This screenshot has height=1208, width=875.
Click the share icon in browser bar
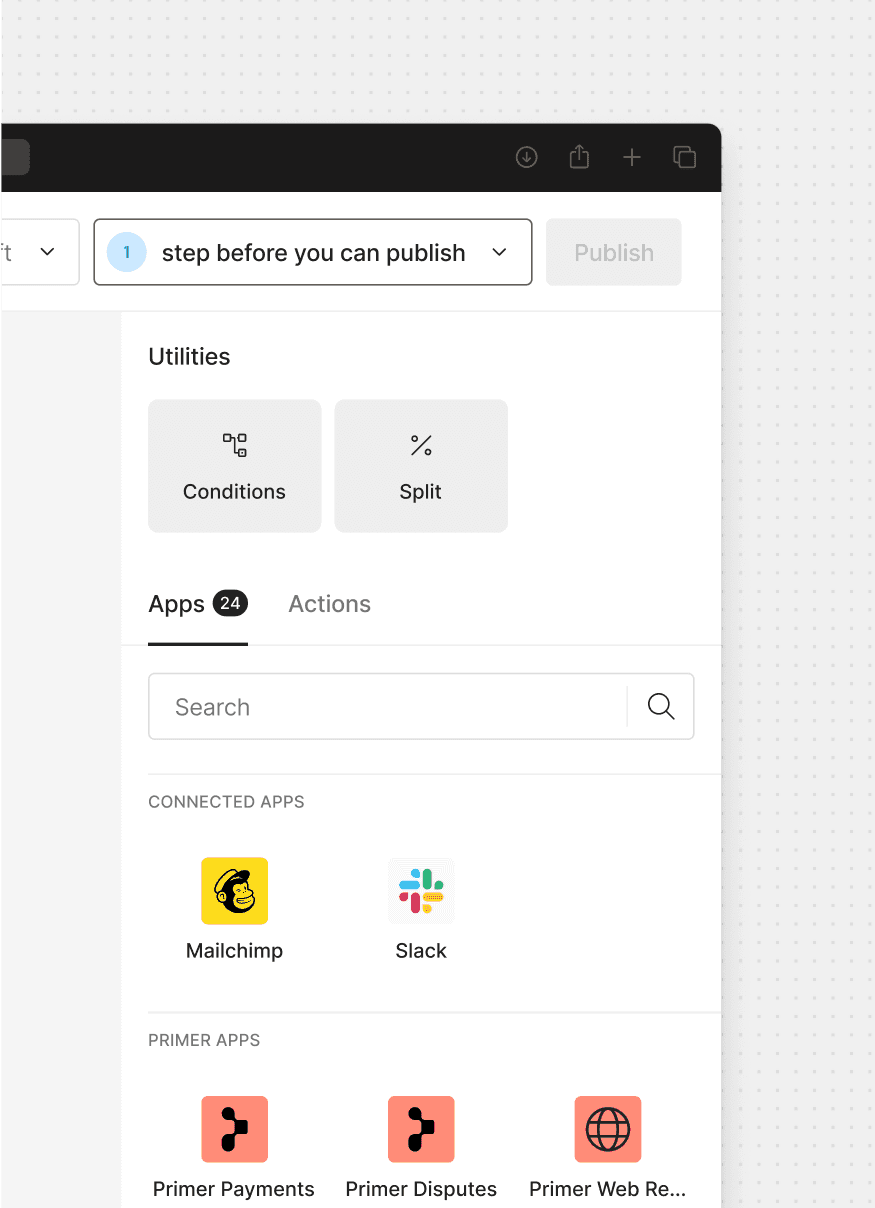point(579,157)
